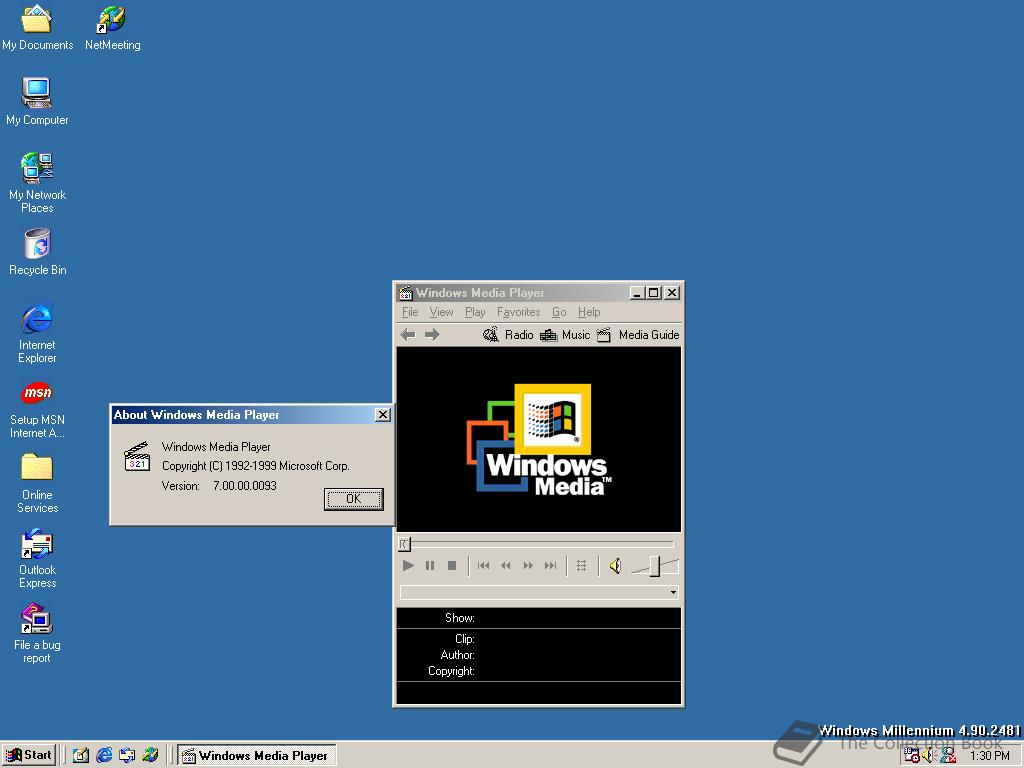Select My Network Places desktop icon
This screenshot has width=1024, height=768.
[x=37, y=183]
